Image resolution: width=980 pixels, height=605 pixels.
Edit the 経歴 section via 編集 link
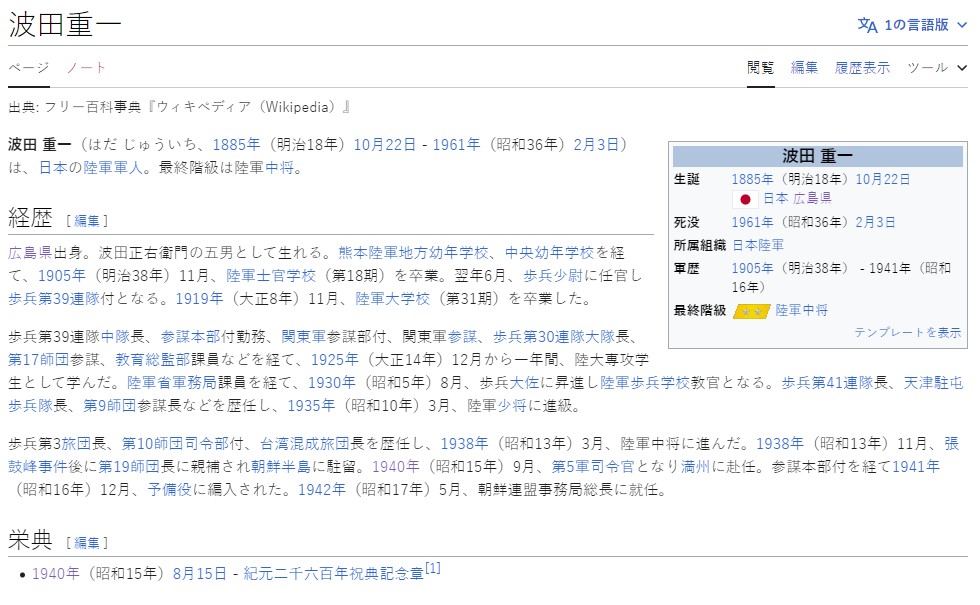click(87, 221)
